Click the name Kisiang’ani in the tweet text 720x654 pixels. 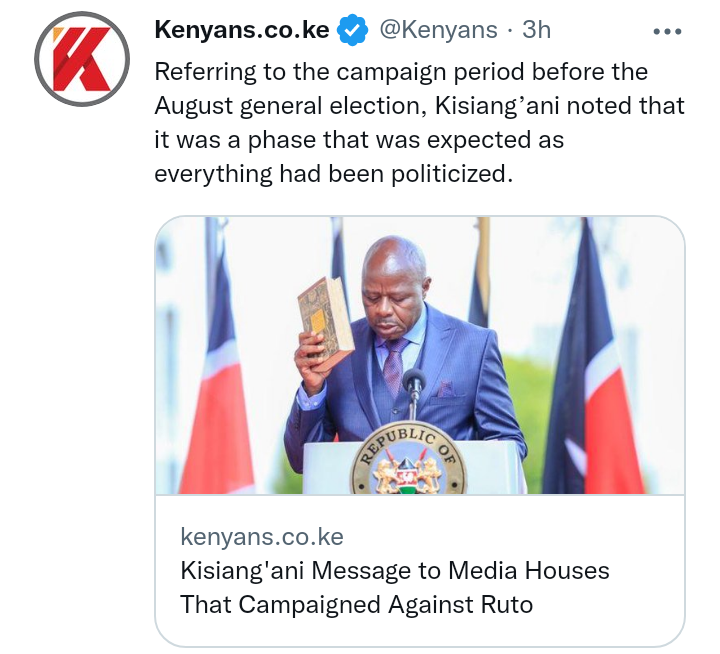497,107
